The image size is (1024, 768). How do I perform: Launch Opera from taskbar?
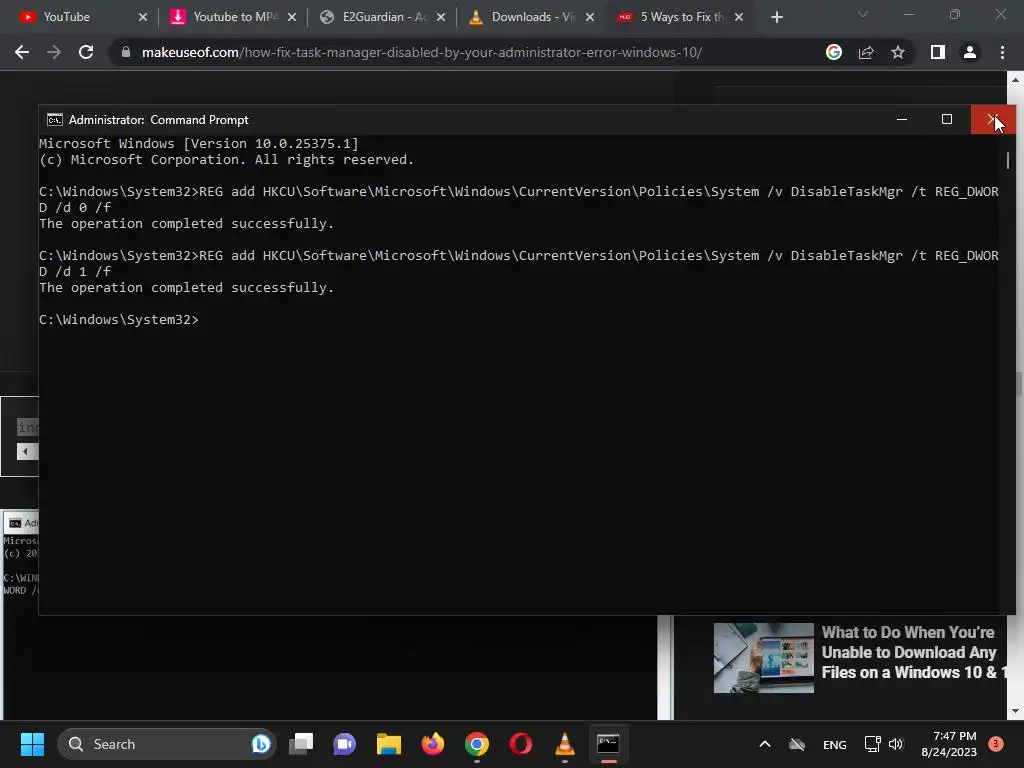coord(520,744)
